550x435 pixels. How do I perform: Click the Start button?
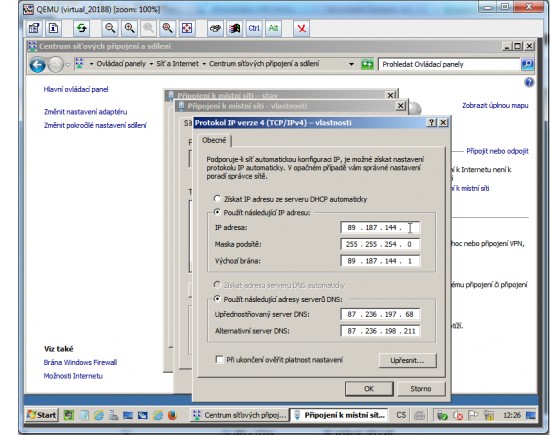(42, 415)
